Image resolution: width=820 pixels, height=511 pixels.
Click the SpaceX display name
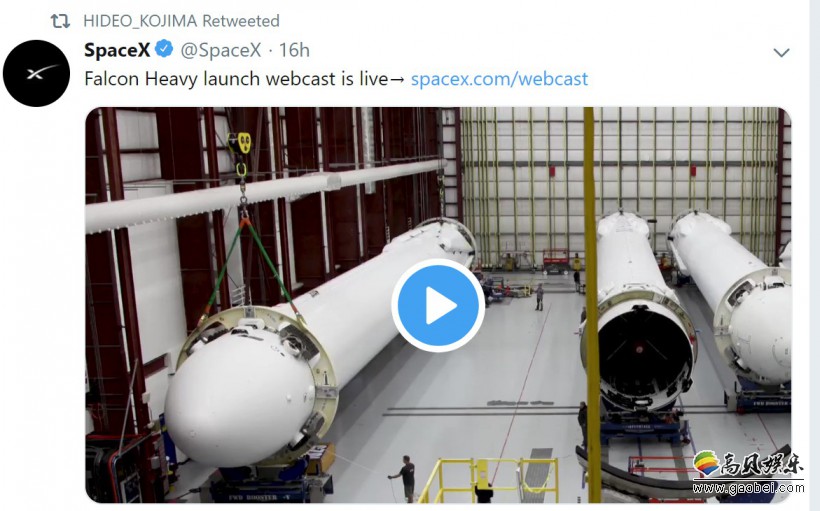click(x=117, y=50)
